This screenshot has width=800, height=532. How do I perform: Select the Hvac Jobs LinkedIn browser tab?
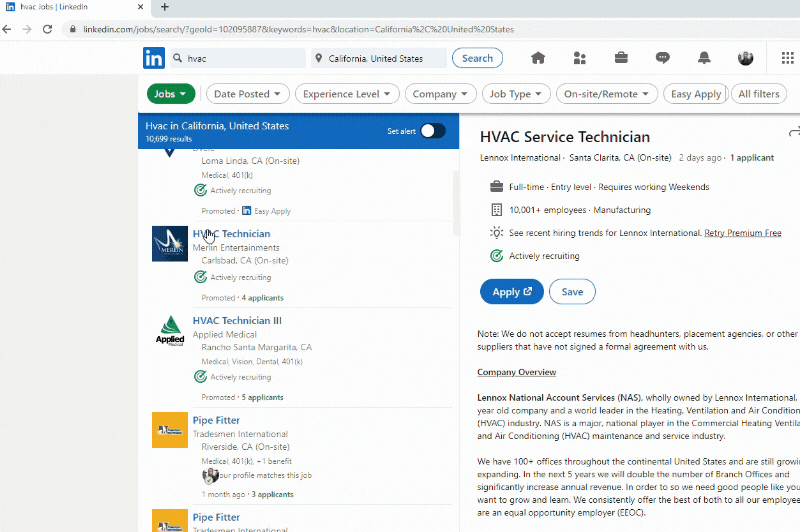[x=76, y=7]
